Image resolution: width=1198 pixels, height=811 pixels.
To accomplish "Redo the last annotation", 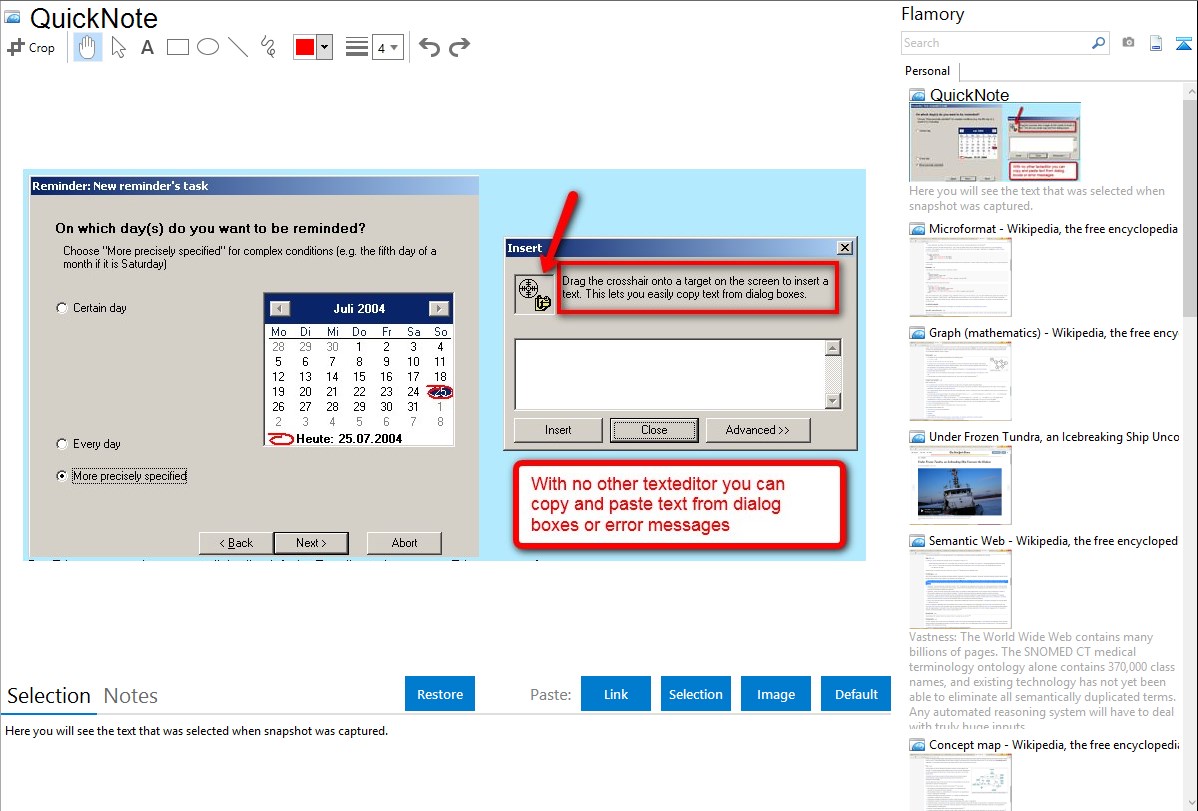I will click(x=459, y=47).
